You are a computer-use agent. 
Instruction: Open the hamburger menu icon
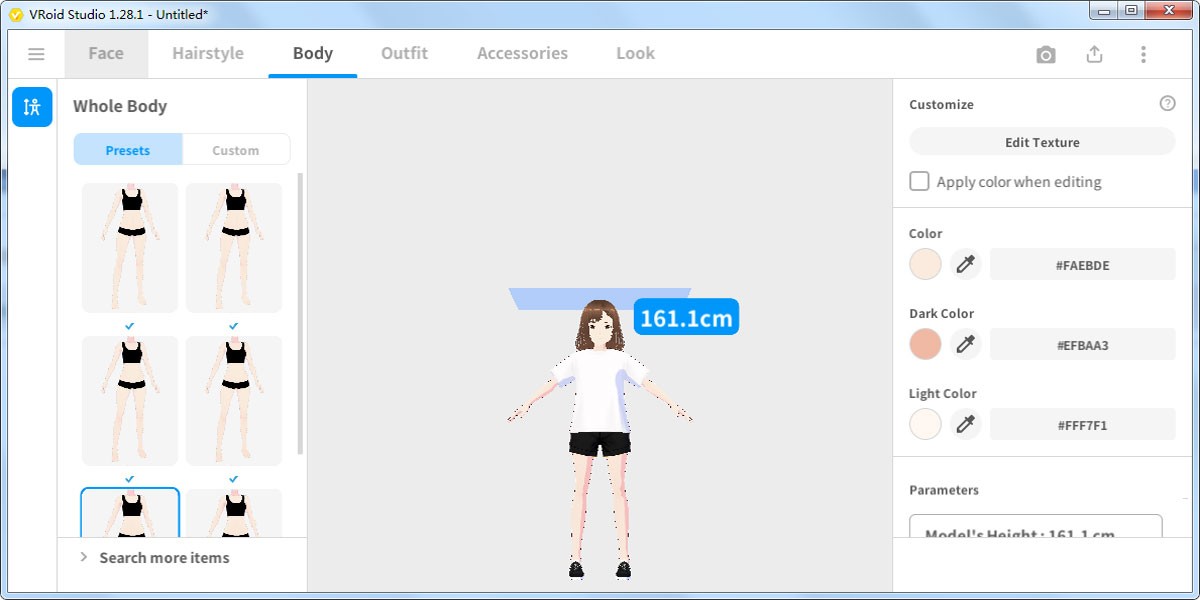point(36,54)
